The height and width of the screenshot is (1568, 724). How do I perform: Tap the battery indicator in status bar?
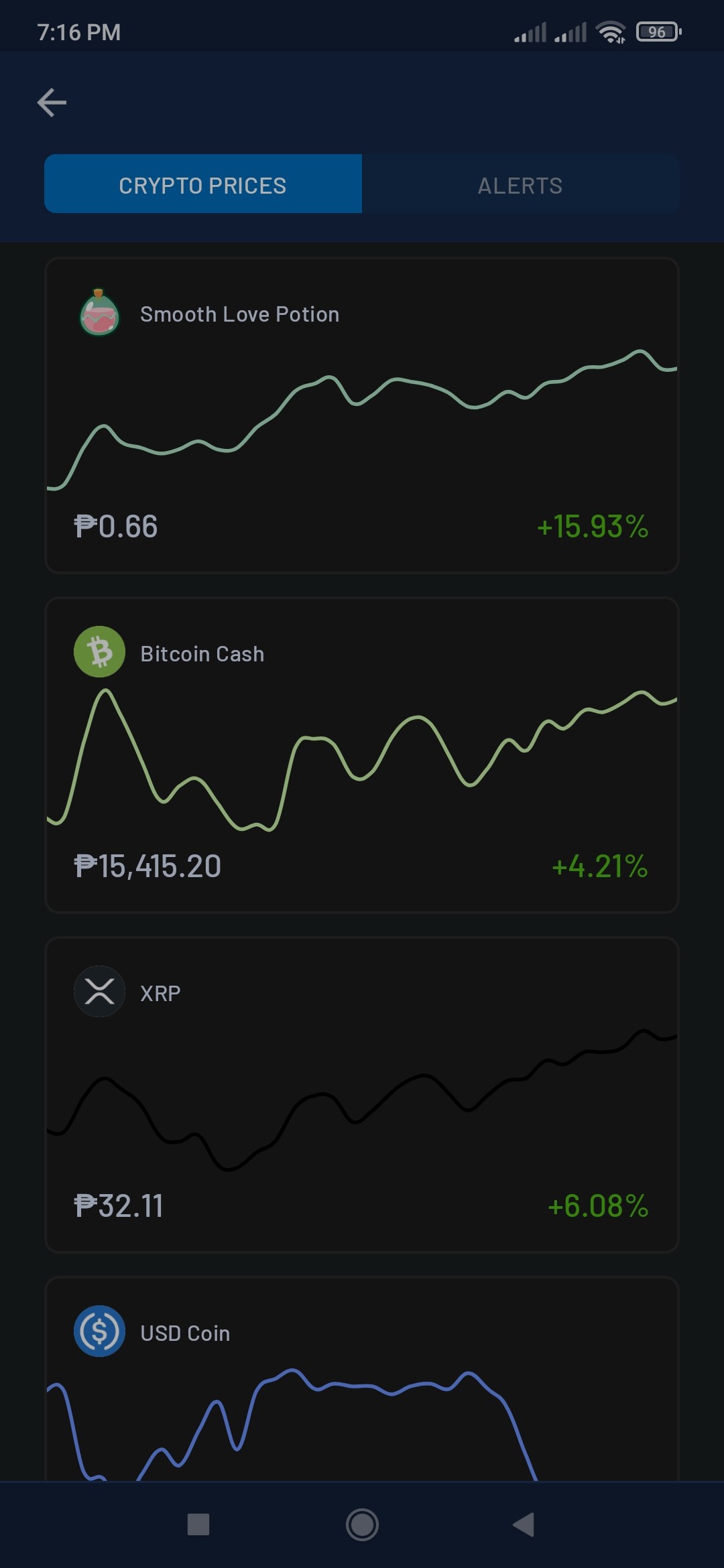click(659, 31)
